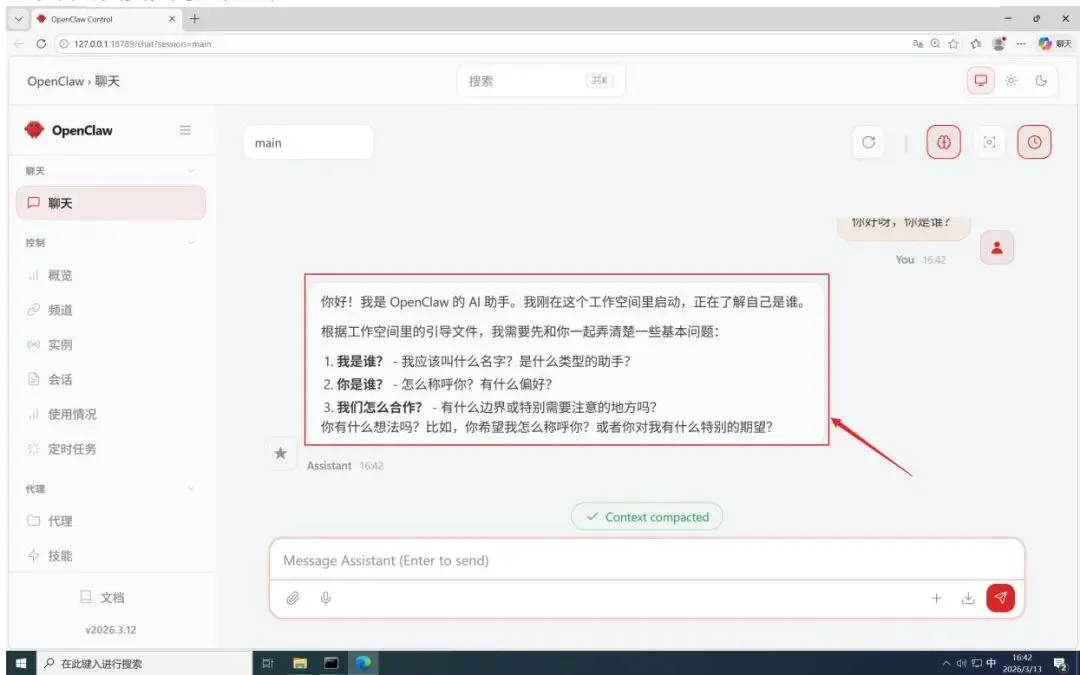This screenshot has height=675, width=1080.
Task: Toggle thinking brain icon button
Action: [943, 142]
